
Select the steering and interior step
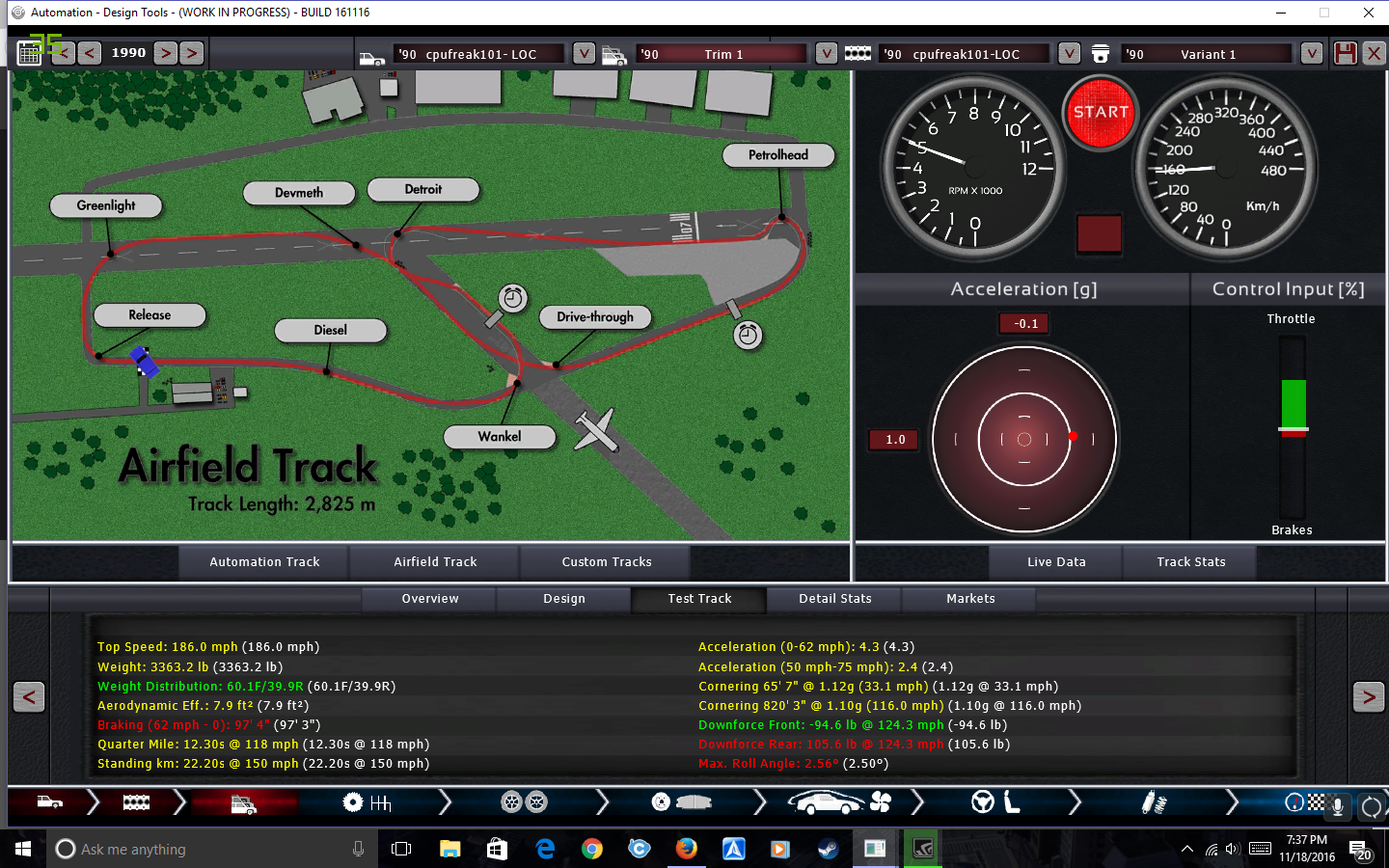tap(995, 802)
